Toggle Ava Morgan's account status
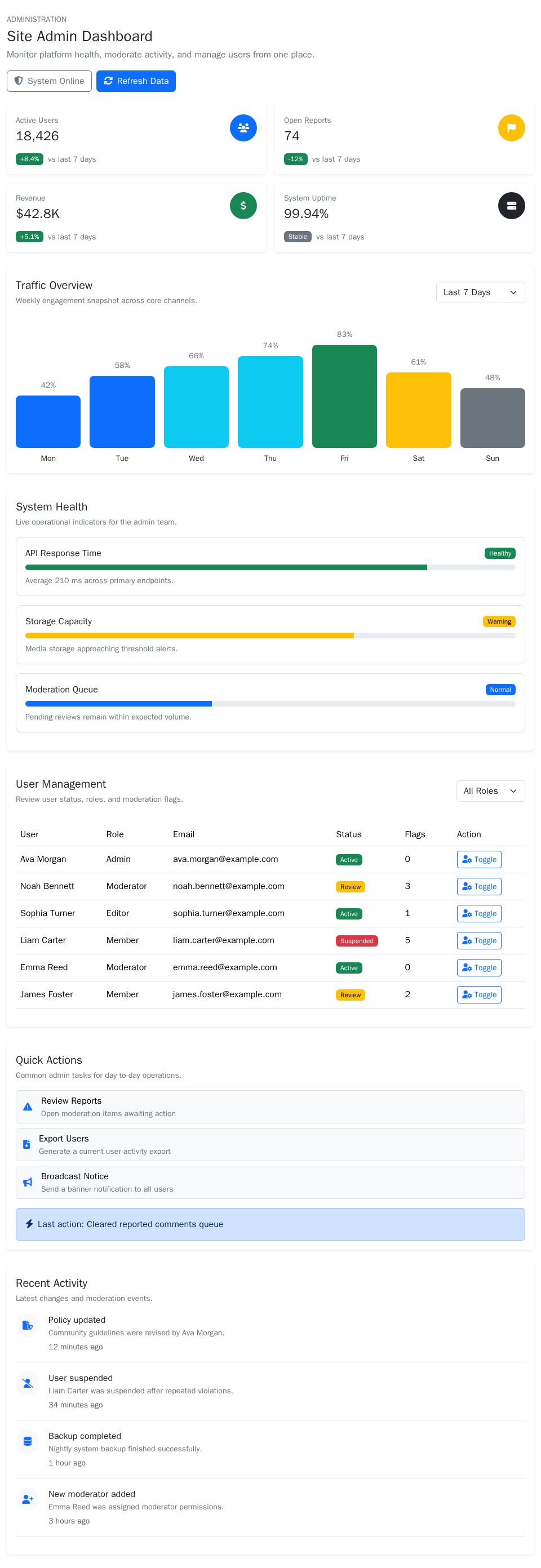541x1568 pixels. [x=479, y=859]
